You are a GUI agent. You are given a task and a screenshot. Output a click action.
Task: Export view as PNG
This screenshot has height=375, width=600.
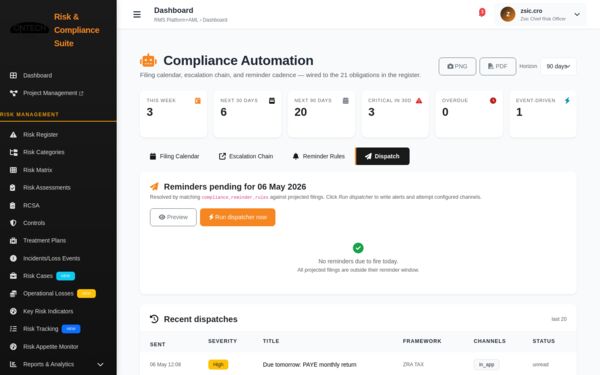[x=457, y=66]
